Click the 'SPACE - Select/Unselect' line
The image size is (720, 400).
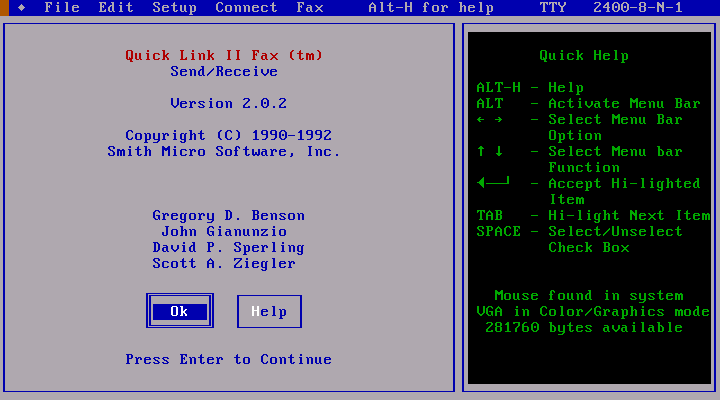click(x=579, y=231)
